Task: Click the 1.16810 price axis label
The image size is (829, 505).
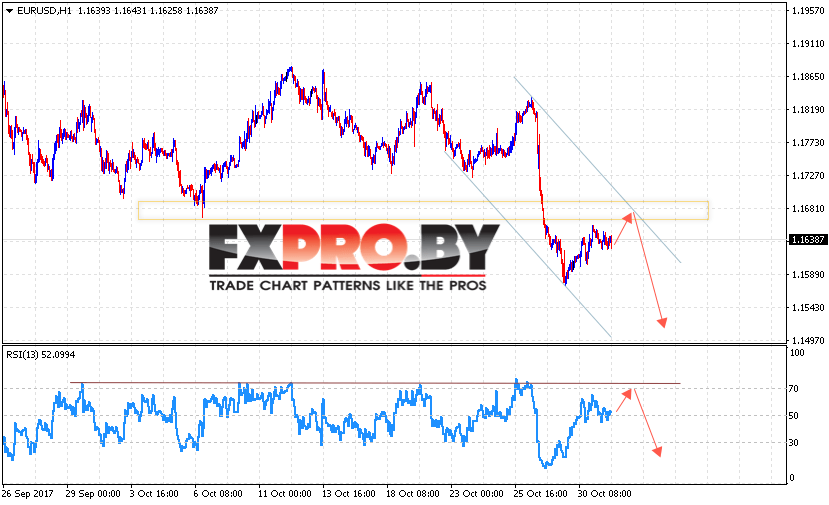Action: (808, 208)
